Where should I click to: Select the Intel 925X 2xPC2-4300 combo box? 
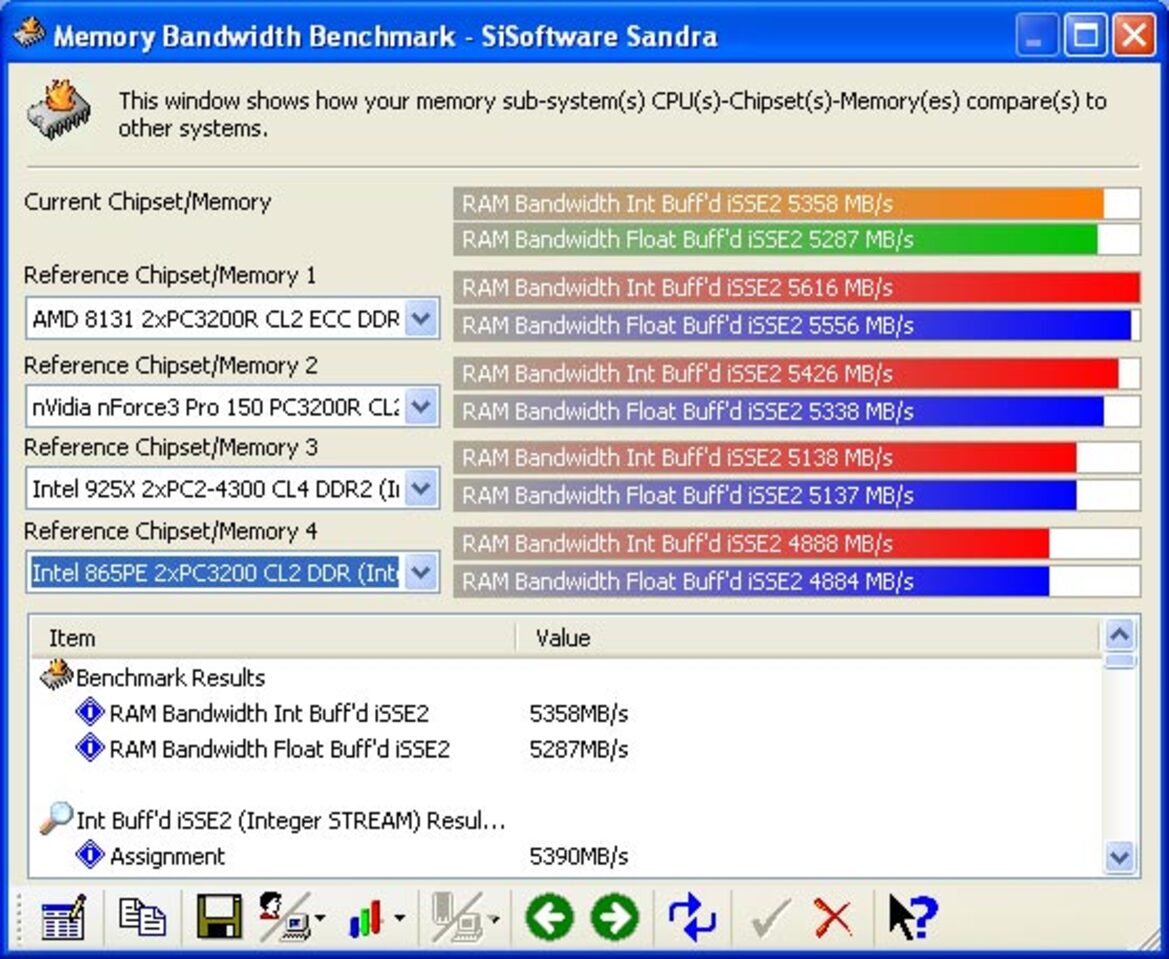[233, 489]
